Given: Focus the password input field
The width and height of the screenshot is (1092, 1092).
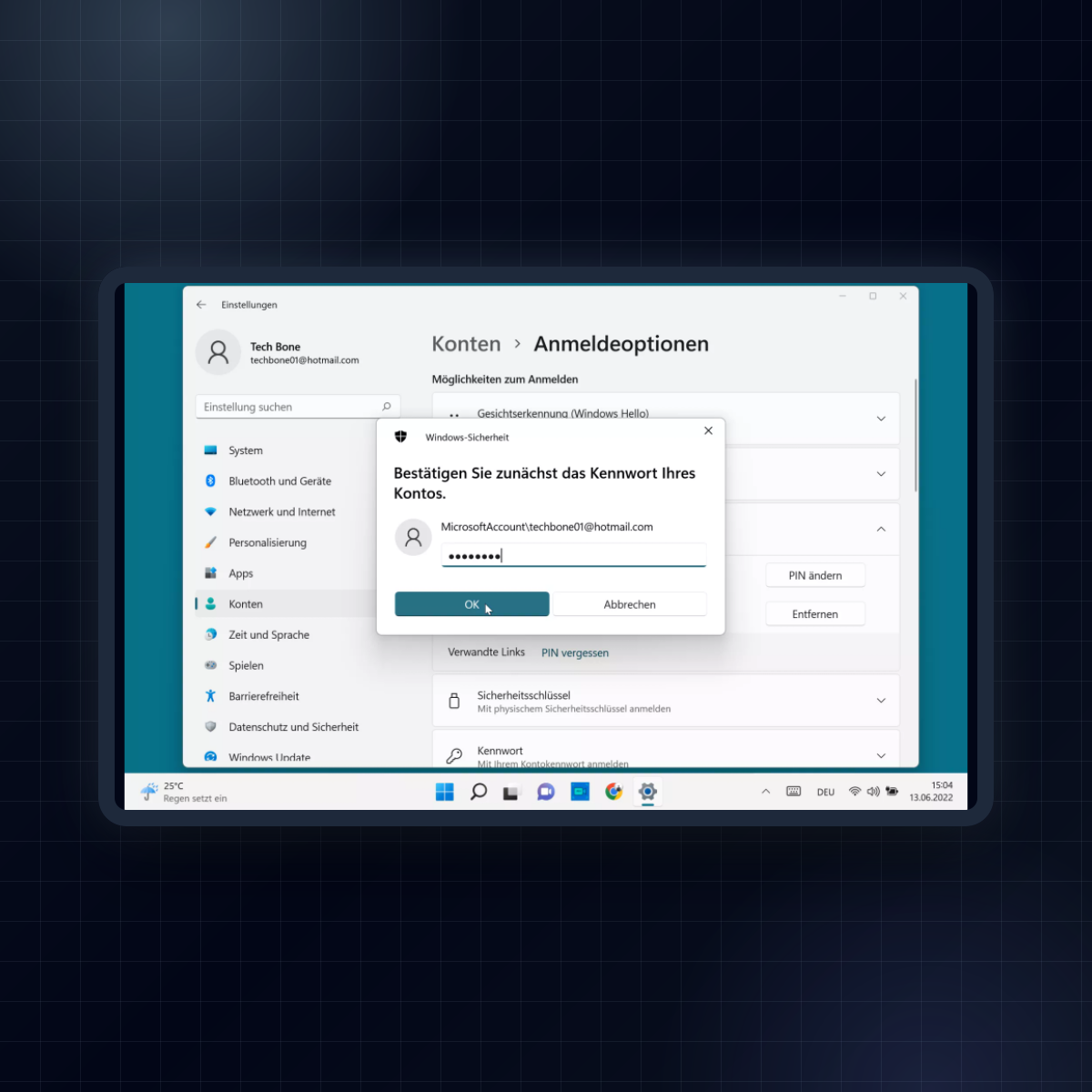Looking at the screenshot, I should 573,555.
